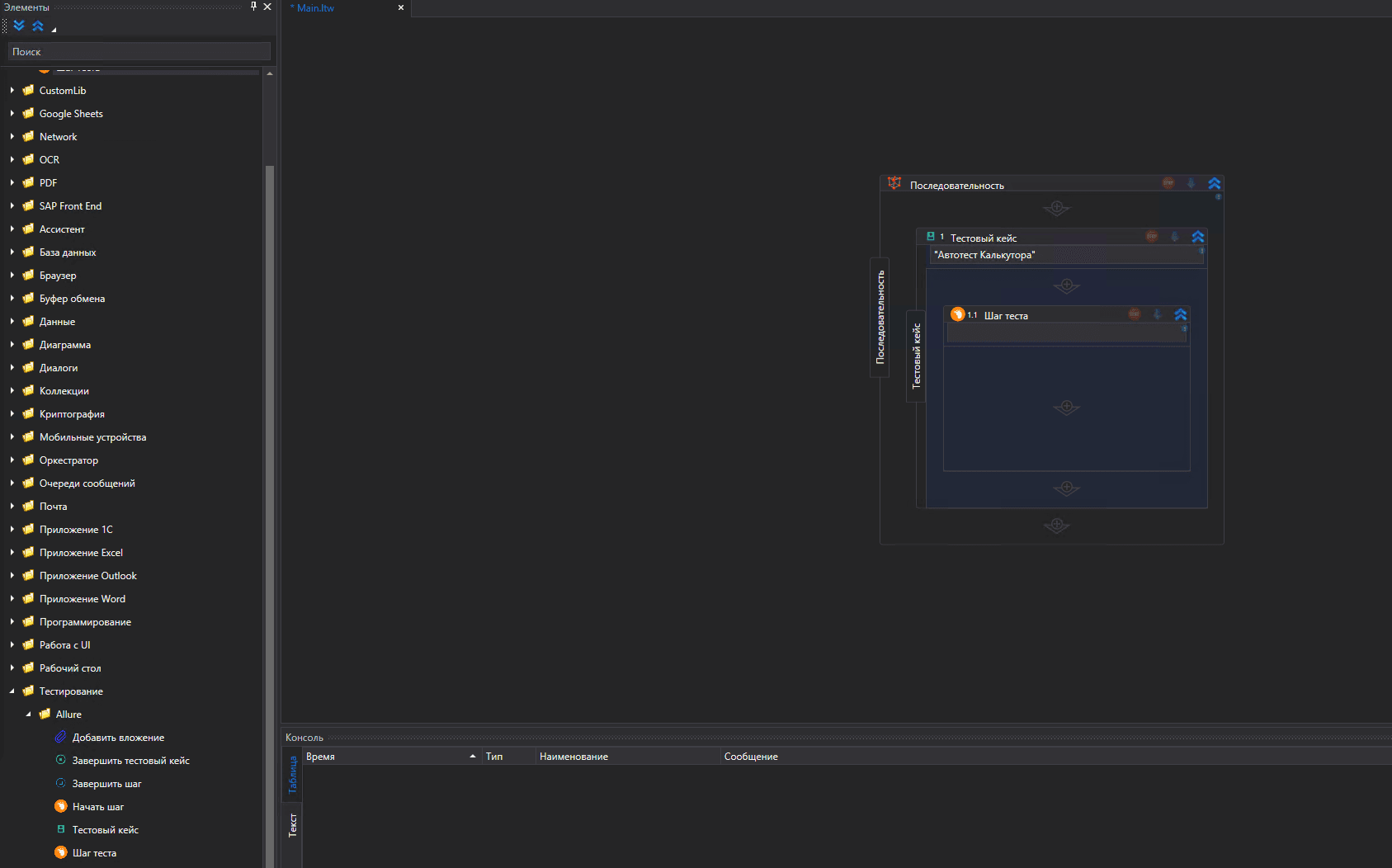Collapse the Тестовый кейс block with chevrons
The width and height of the screenshot is (1392, 868).
(1198, 237)
